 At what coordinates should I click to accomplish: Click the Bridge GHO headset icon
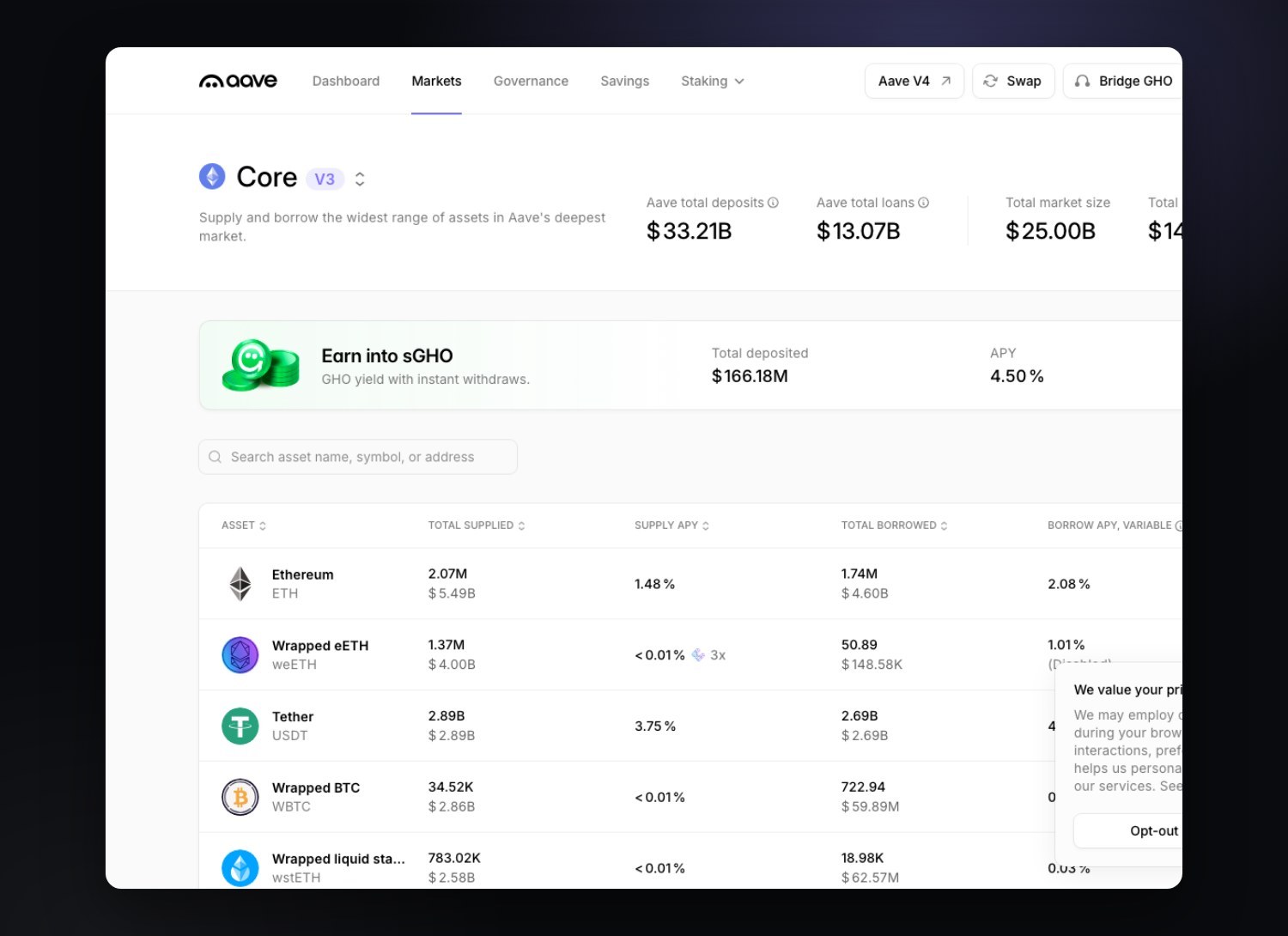(x=1083, y=81)
